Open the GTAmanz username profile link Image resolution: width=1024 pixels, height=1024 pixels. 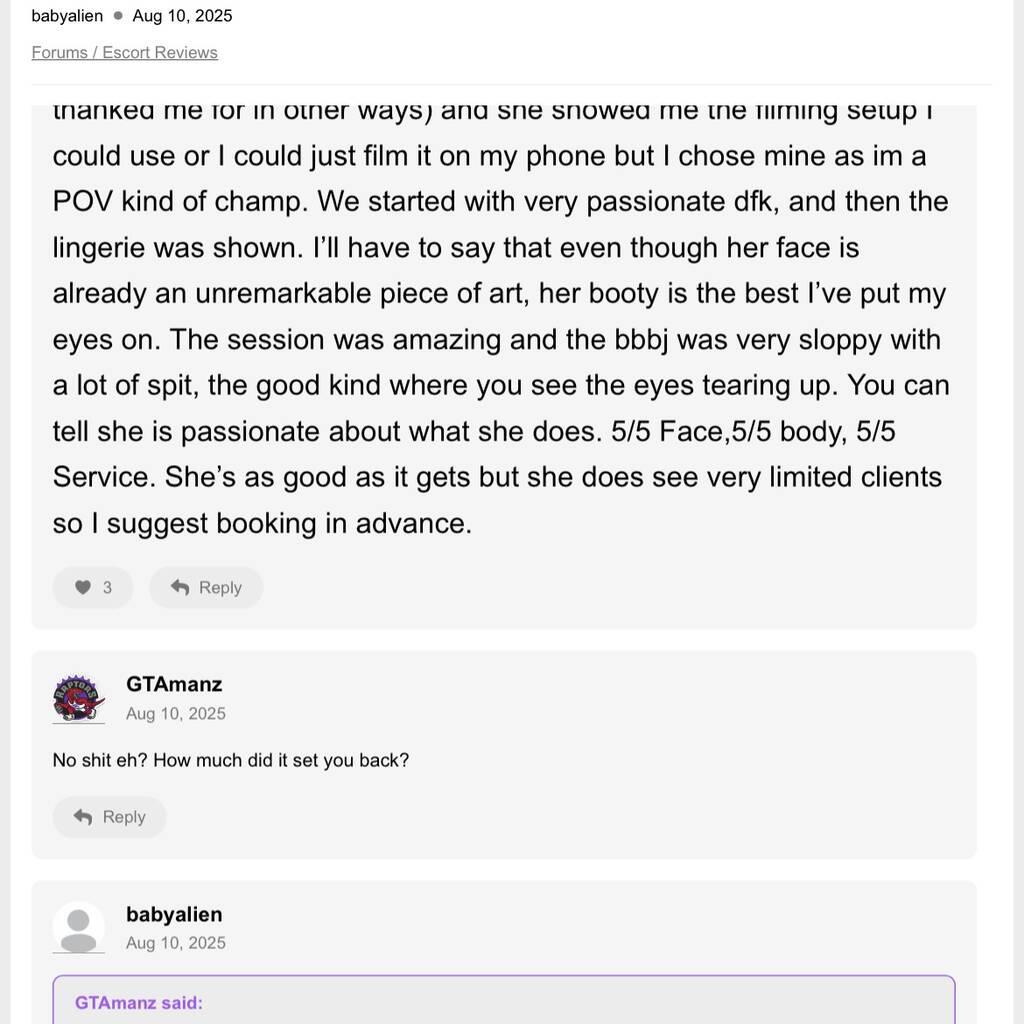pos(174,685)
